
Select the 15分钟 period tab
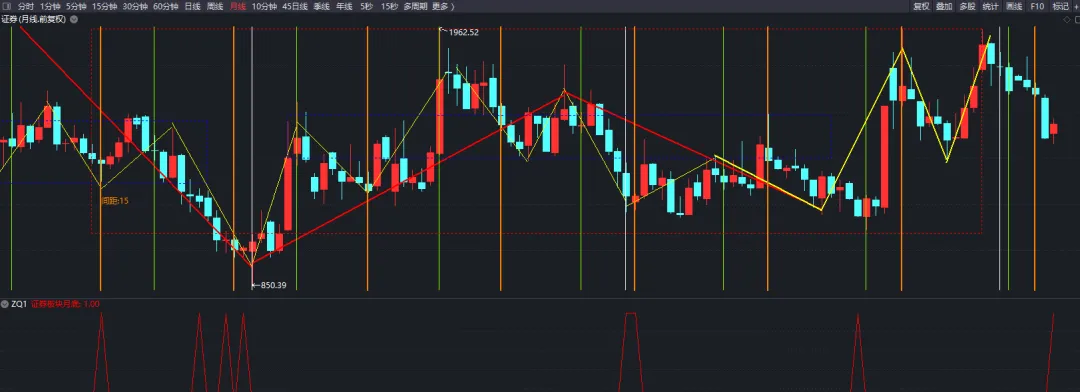tap(105, 6)
